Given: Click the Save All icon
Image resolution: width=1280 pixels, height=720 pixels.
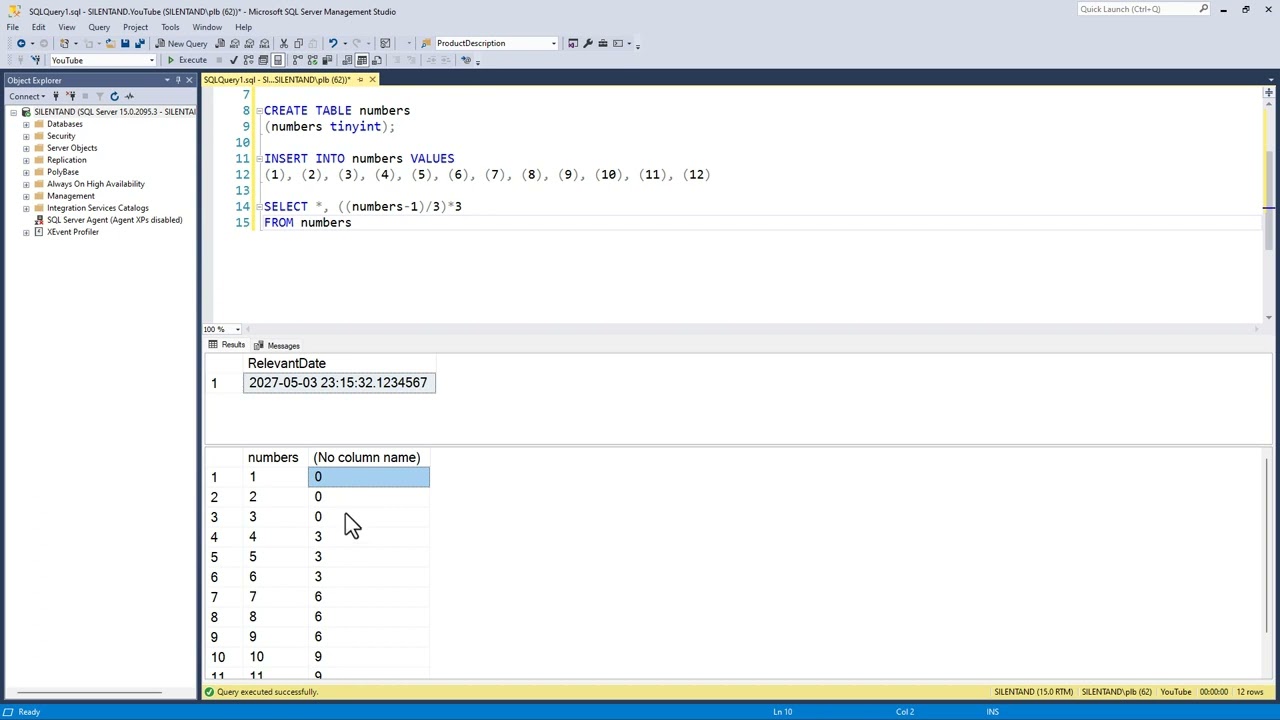Looking at the screenshot, I should pyautogui.click(x=140, y=43).
